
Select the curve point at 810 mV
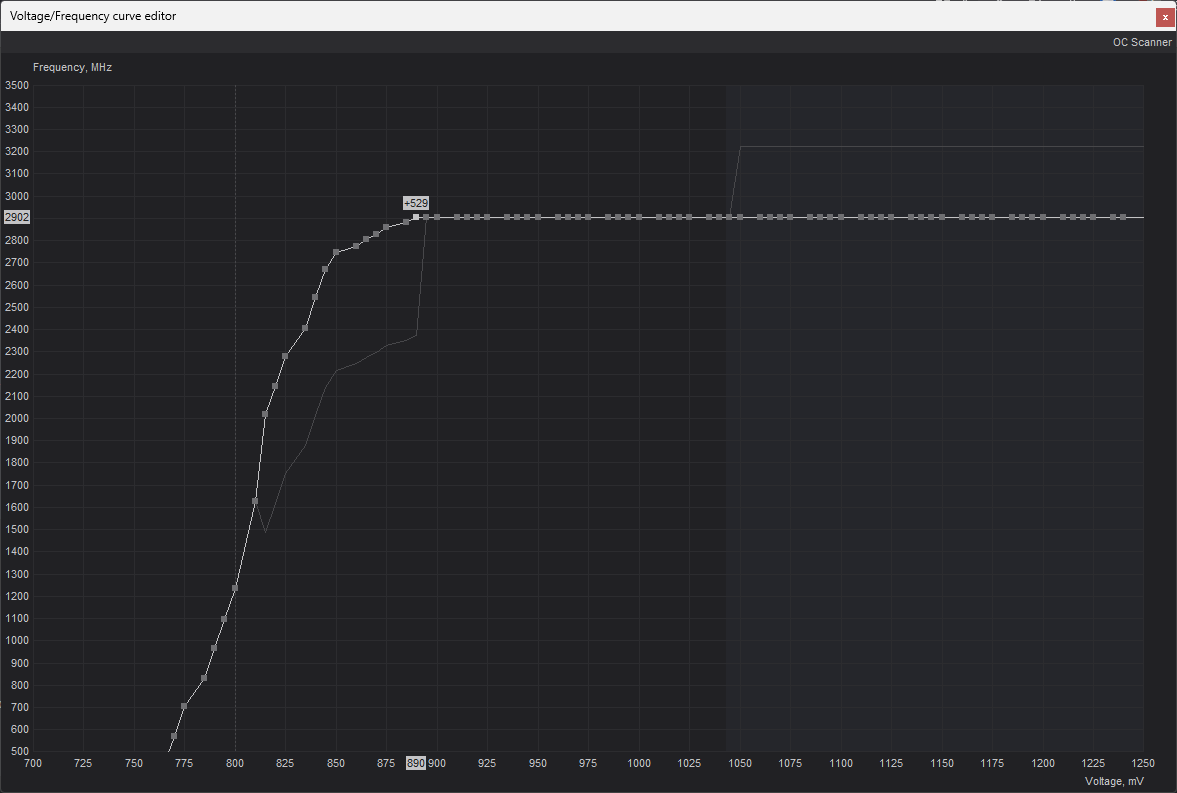point(255,501)
